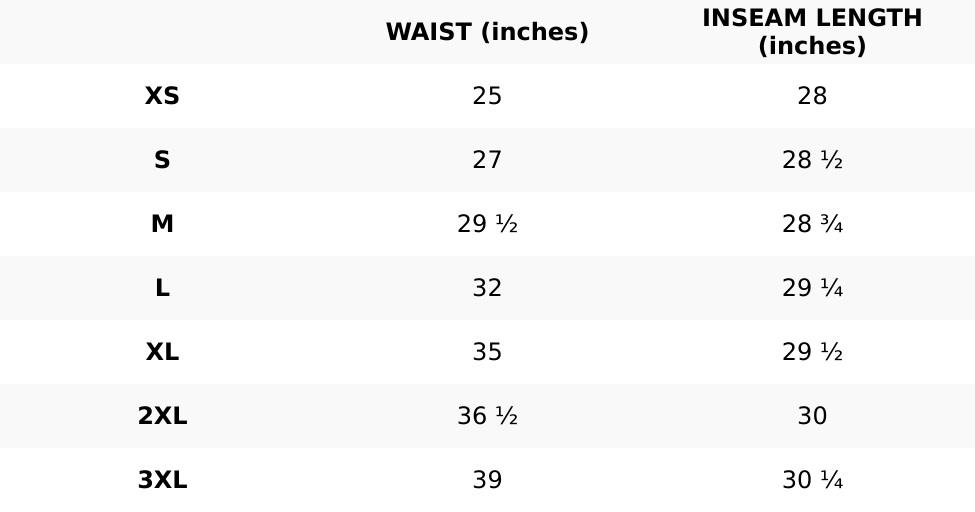Click the 3XL waist value 39
Viewport: 975px width, 512px height.
point(487,480)
